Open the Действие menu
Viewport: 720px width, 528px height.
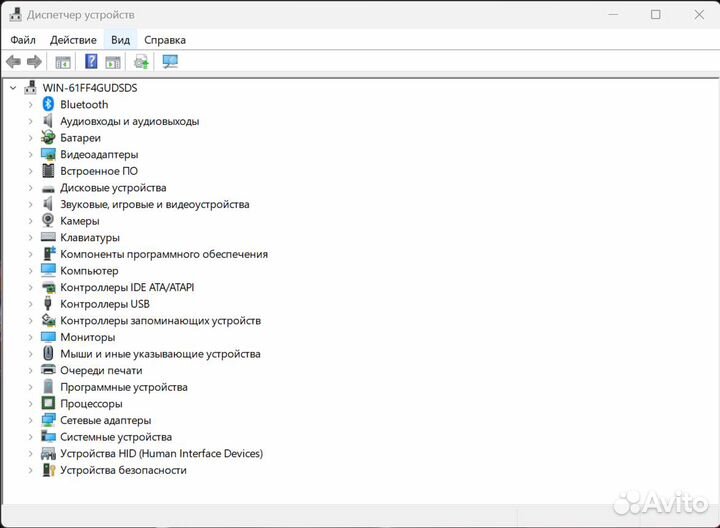(73, 40)
